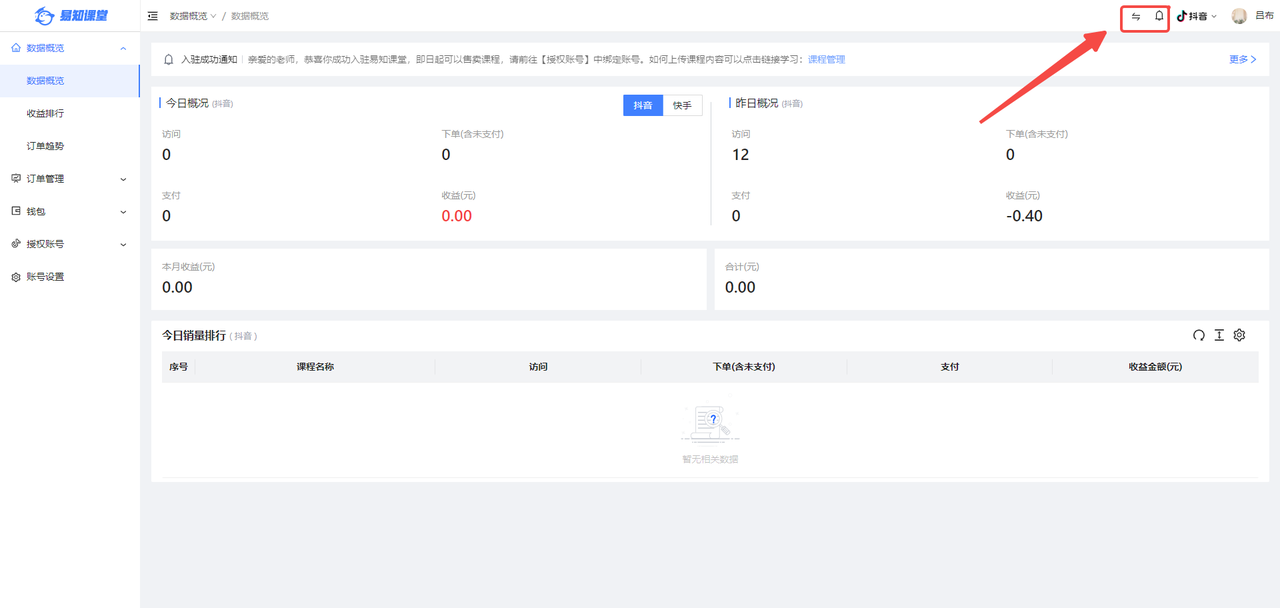Screen dimensions: 1280x608
Task: Click the 课程名称 column header
Action: pos(315,367)
